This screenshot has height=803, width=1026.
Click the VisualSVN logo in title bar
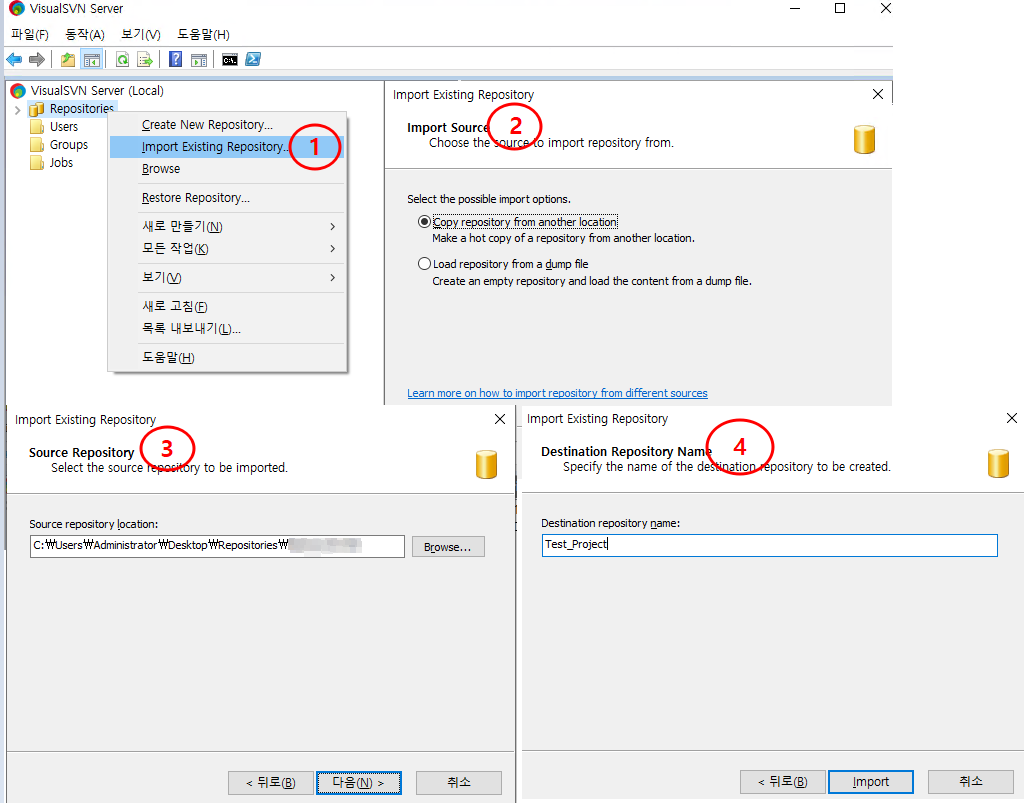17,9
